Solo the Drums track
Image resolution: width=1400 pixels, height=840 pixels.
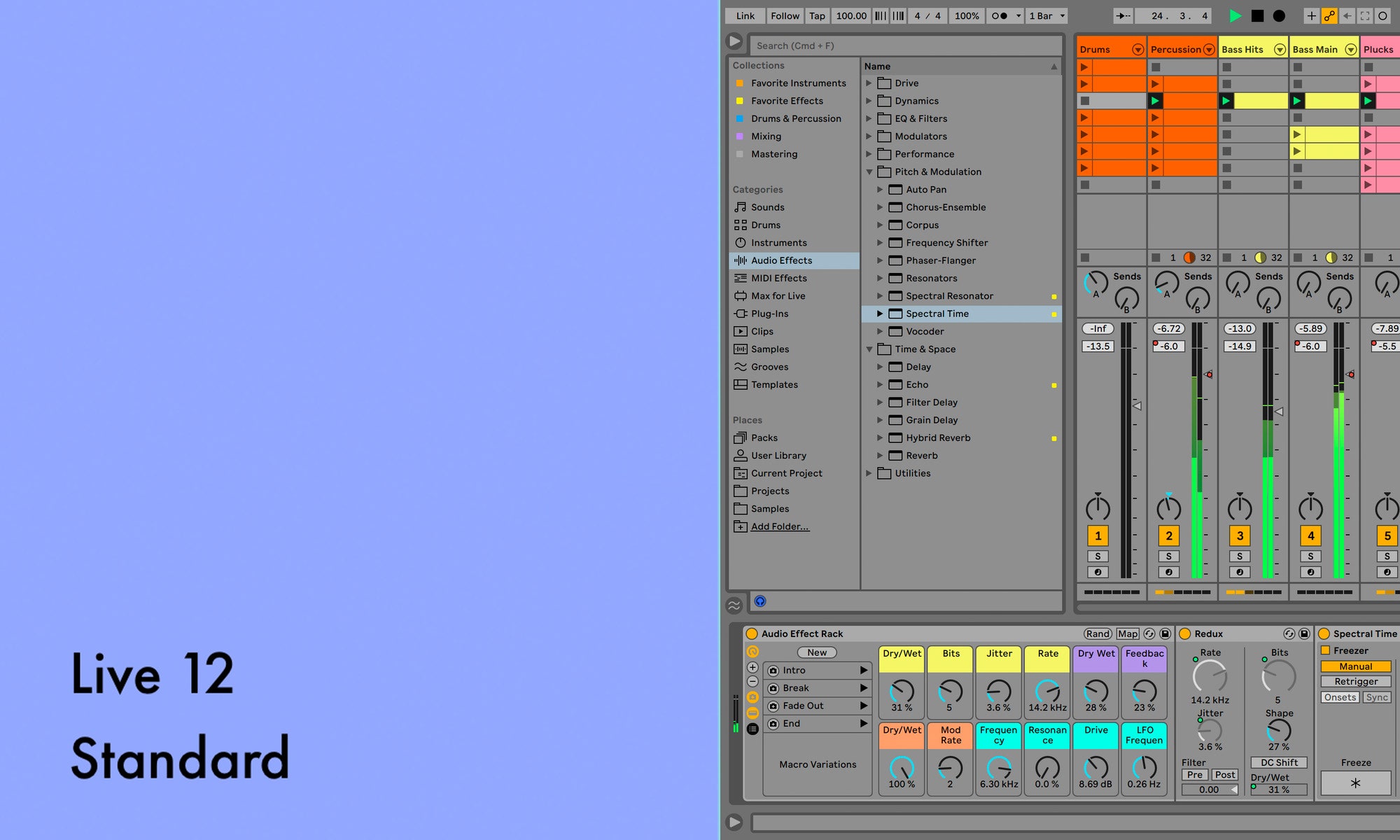point(1098,556)
